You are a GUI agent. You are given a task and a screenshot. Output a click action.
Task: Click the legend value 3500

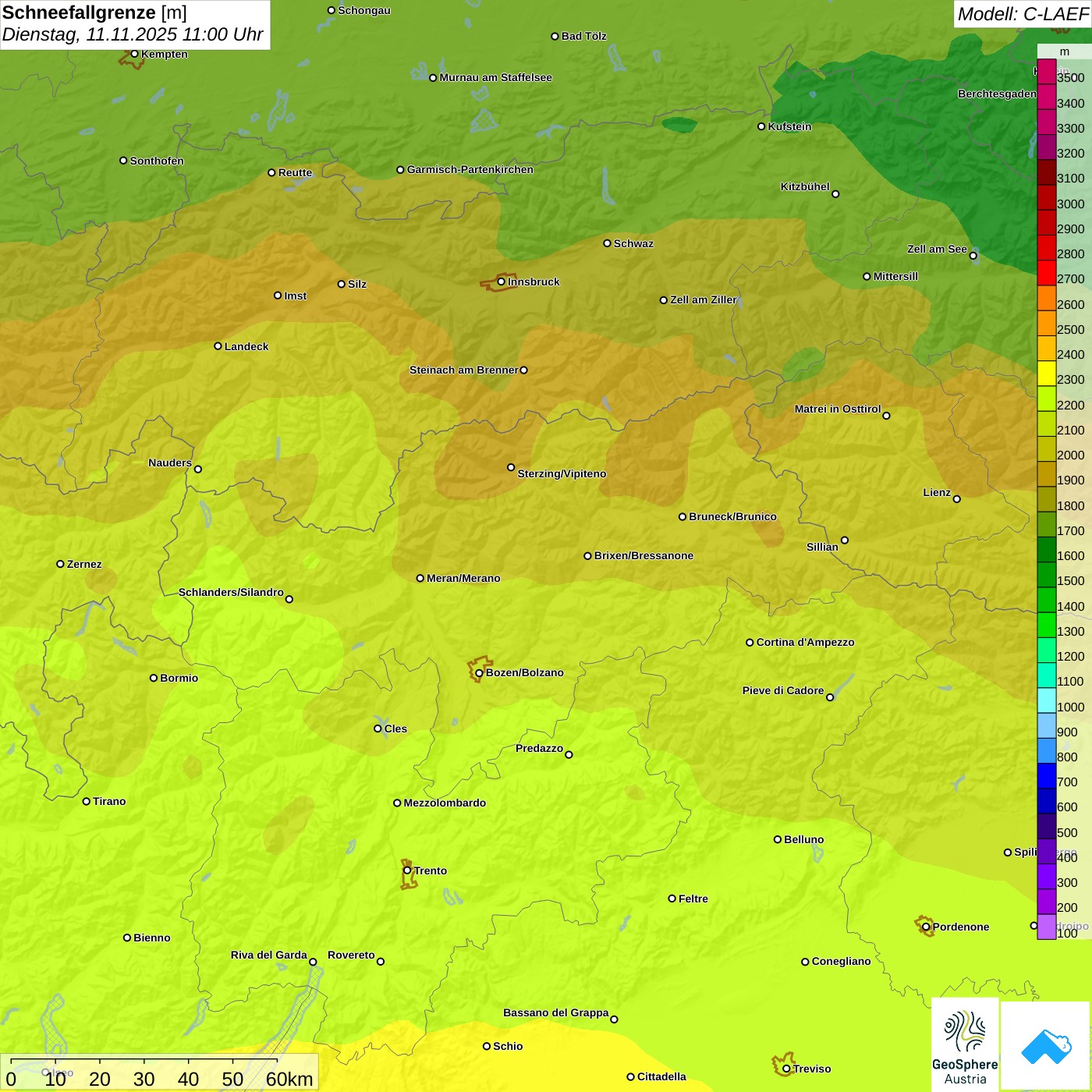tap(1071, 78)
